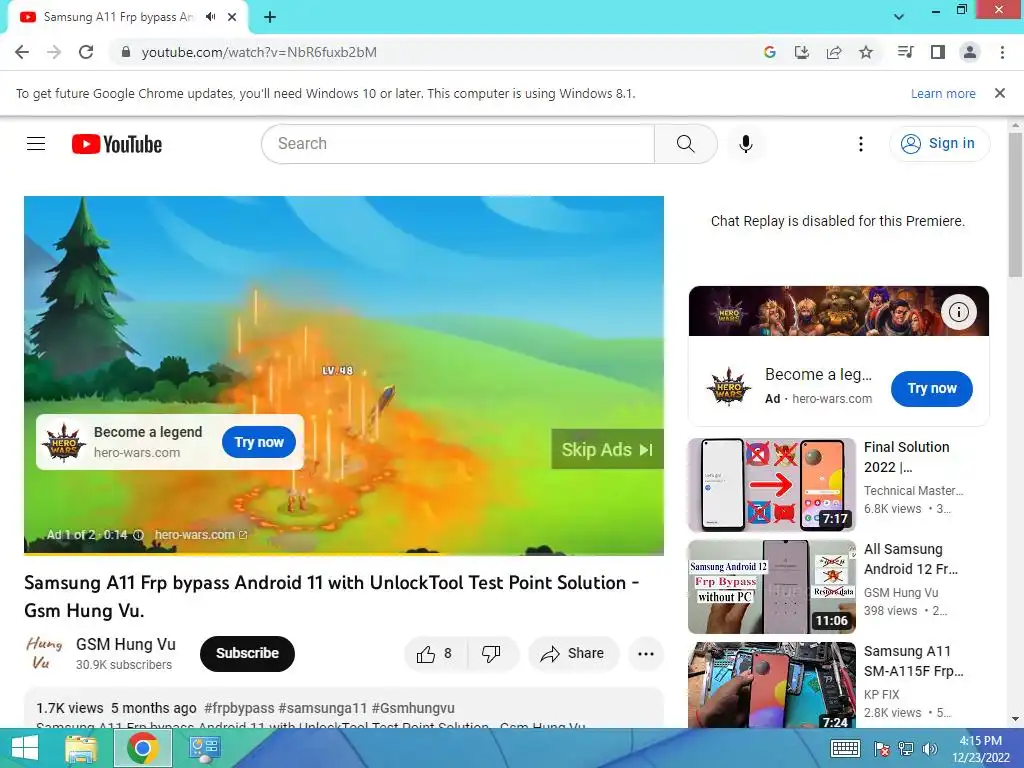
Task: Open the tab search chevron
Action: (899, 17)
